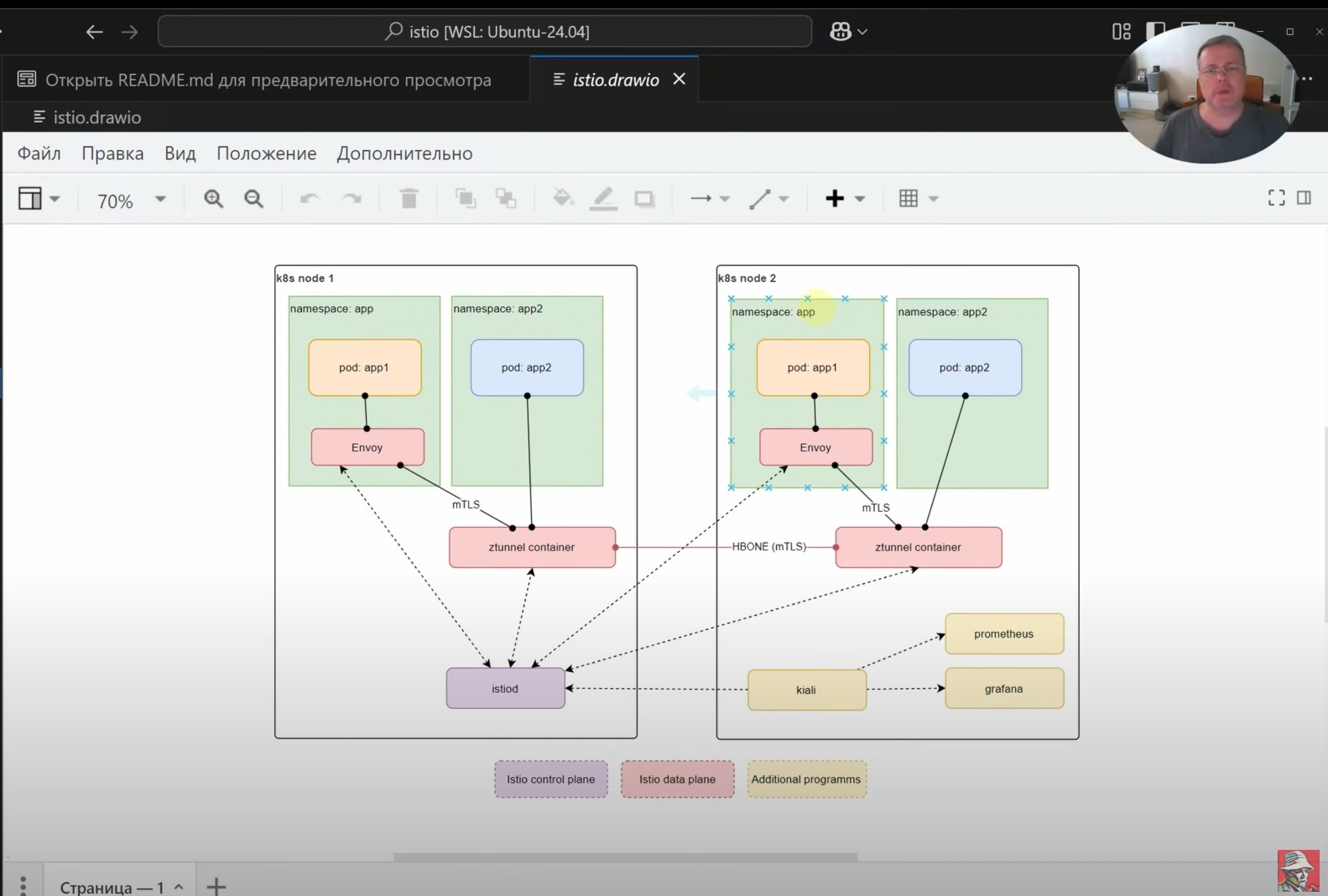Image resolution: width=1328 pixels, height=896 pixels.
Task: Expand the table insert dropdown
Action: tap(919, 199)
